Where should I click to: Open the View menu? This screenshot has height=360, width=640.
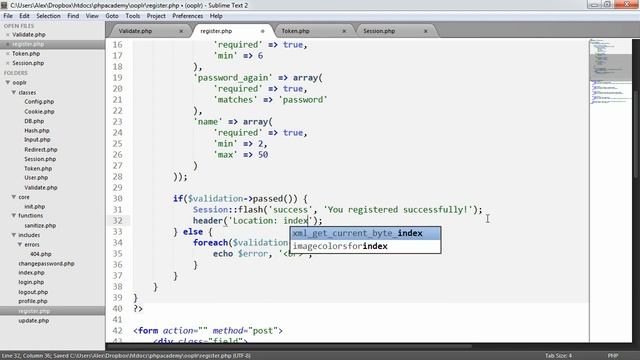[x=92, y=16]
